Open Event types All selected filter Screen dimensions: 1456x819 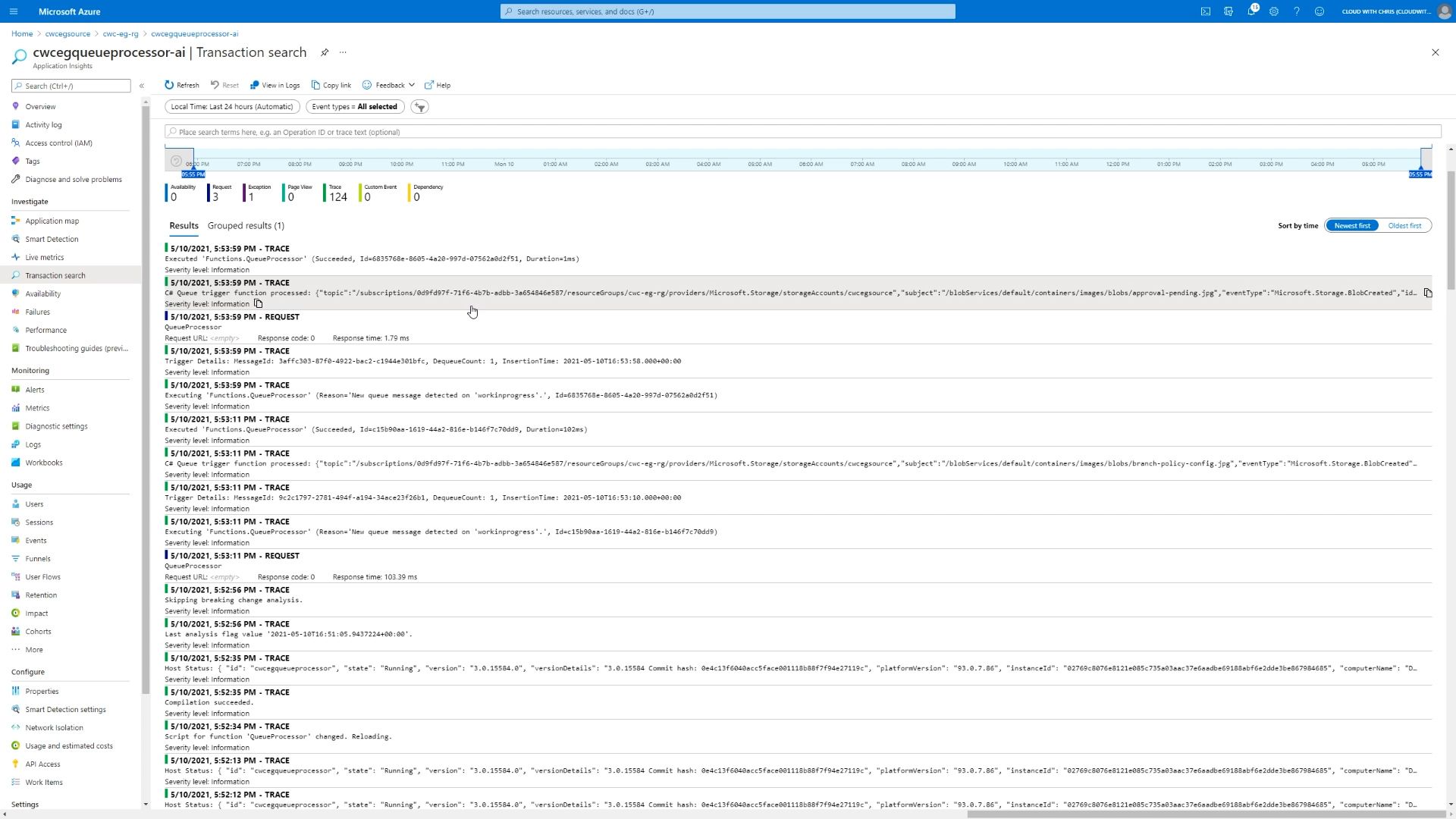pyautogui.click(x=355, y=107)
